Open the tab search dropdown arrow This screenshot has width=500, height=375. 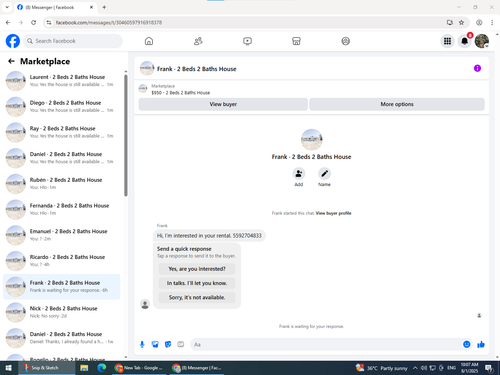click(7, 7)
